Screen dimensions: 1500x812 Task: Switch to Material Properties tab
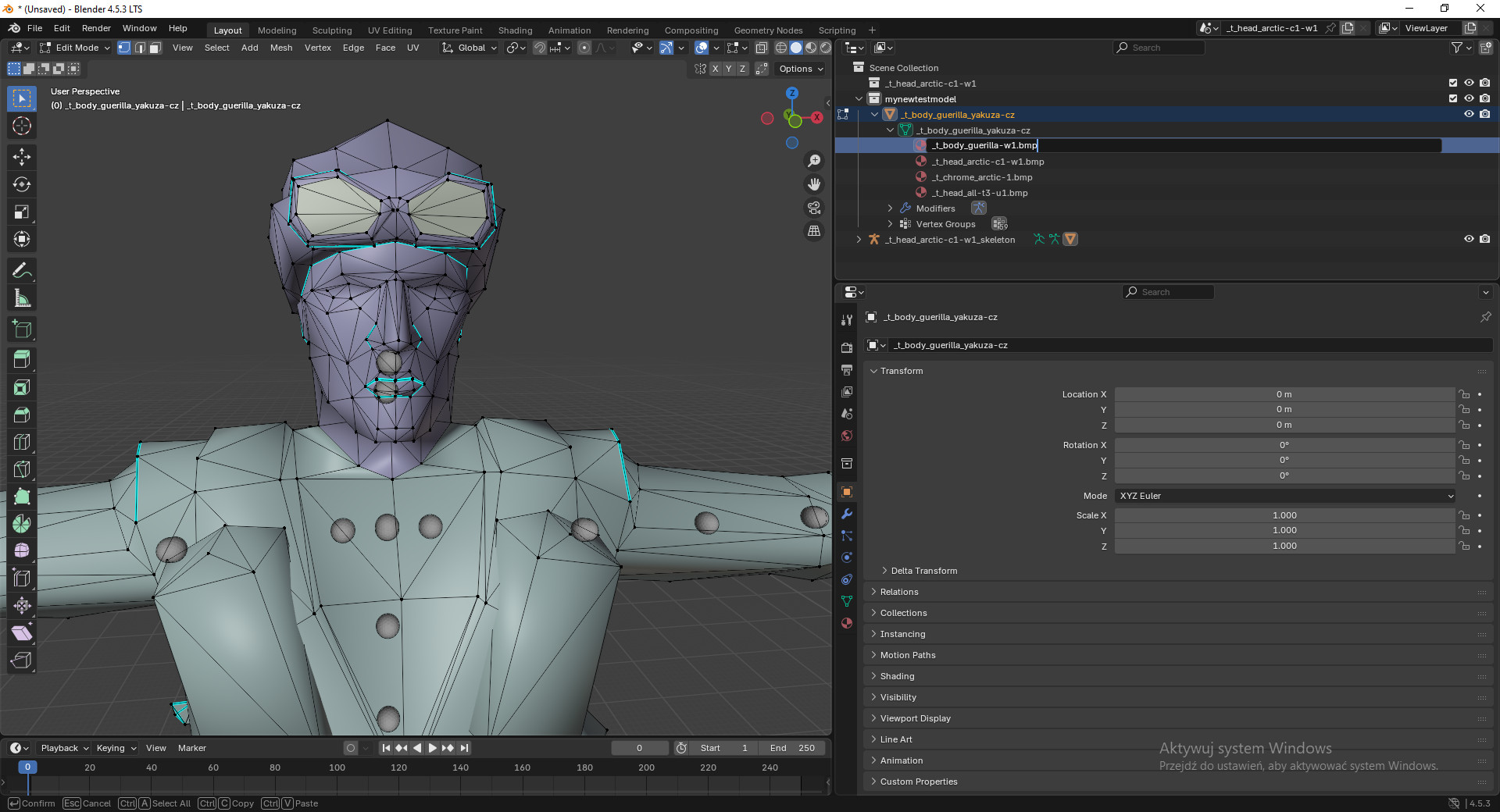(846, 623)
